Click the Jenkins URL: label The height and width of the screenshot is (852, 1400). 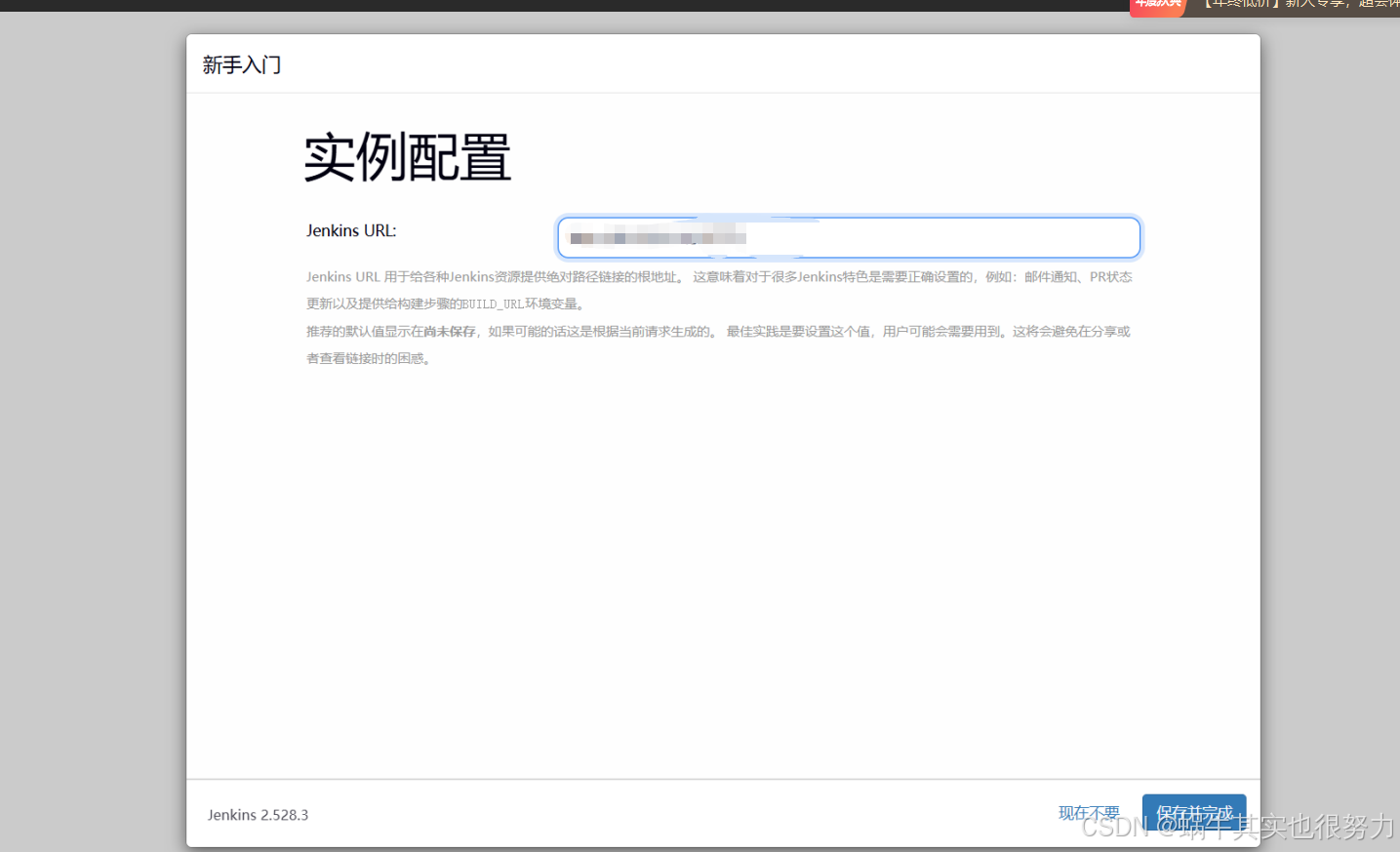[351, 231]
